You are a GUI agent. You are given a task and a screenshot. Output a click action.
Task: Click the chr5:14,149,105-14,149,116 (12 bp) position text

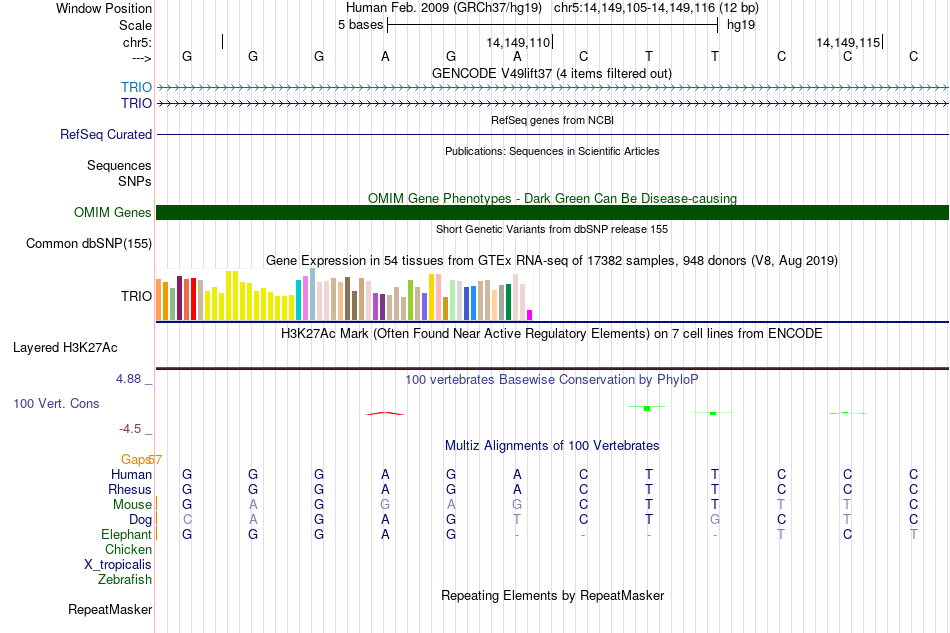coord(656,8)
